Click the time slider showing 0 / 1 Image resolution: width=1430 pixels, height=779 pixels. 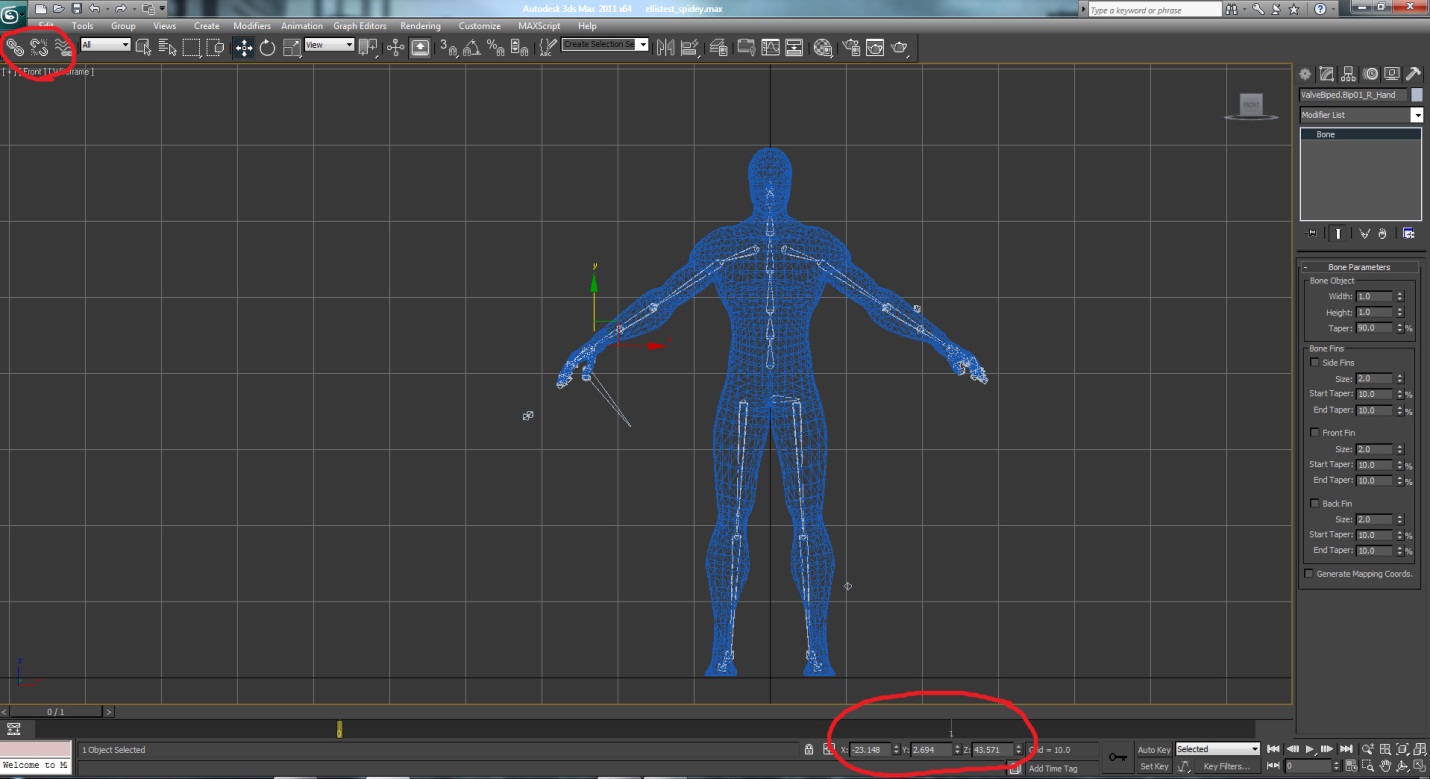click(56, 712)
